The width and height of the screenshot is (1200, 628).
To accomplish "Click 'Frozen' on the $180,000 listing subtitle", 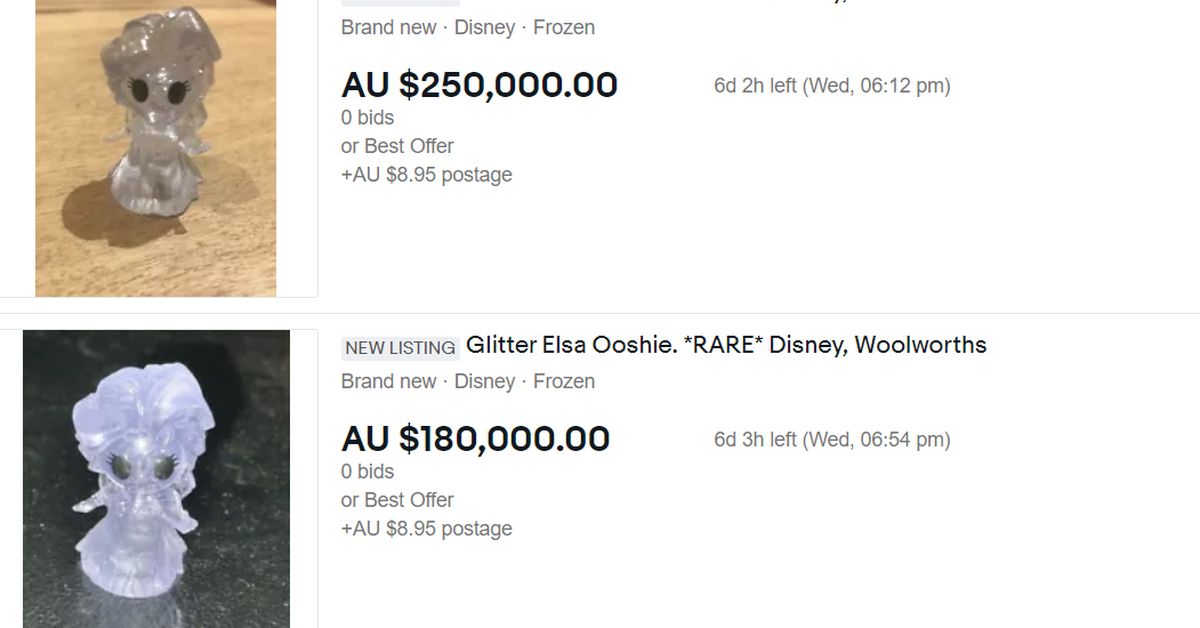I will pyautogui.click(x=564, y=382).
